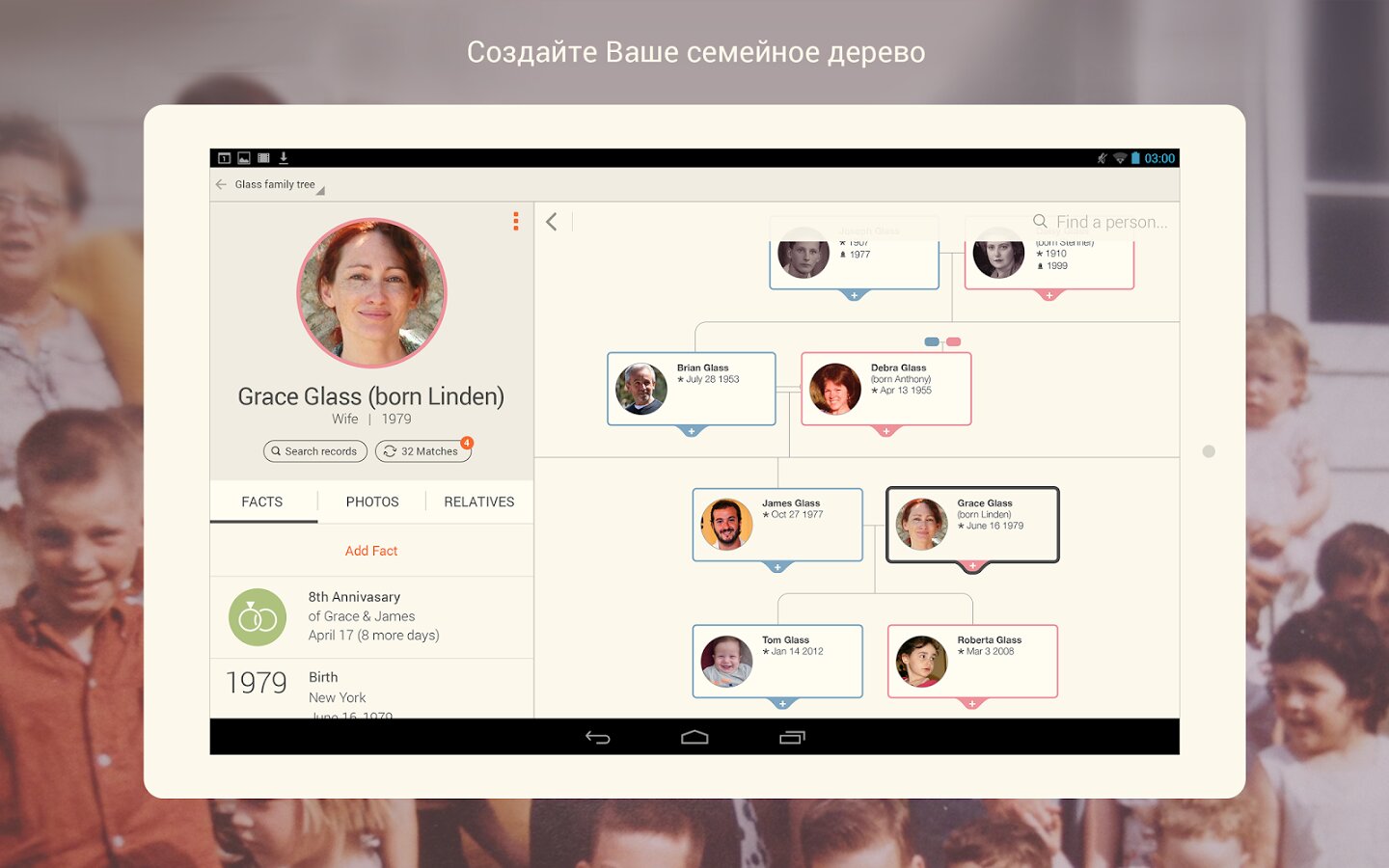
Task: Open the 32 Matches button
Action: pyautogui.click(x=422, y=451)
